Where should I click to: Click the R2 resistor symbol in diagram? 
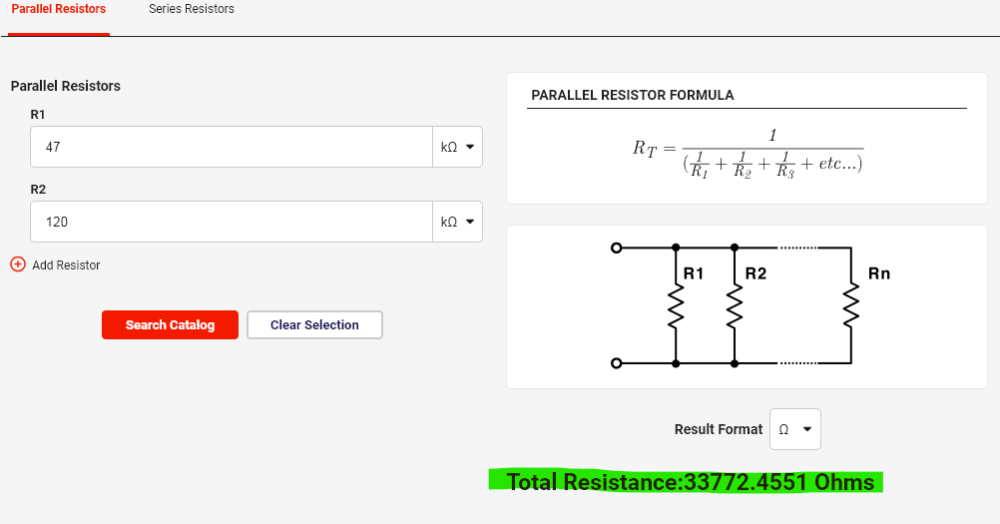click(x=735, y=306)
